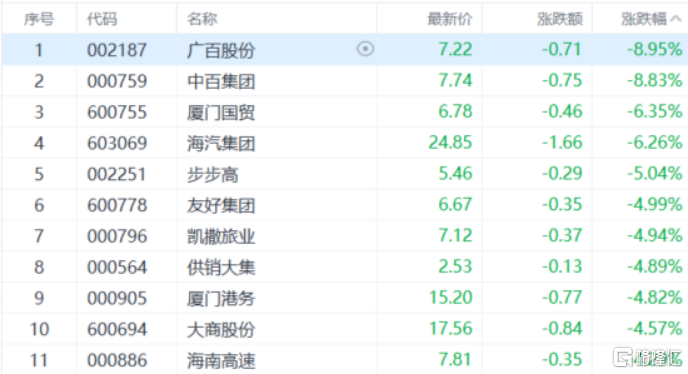Select the change percent -8.83%
This screenshot has height=374, width=688.
(654, 80)
